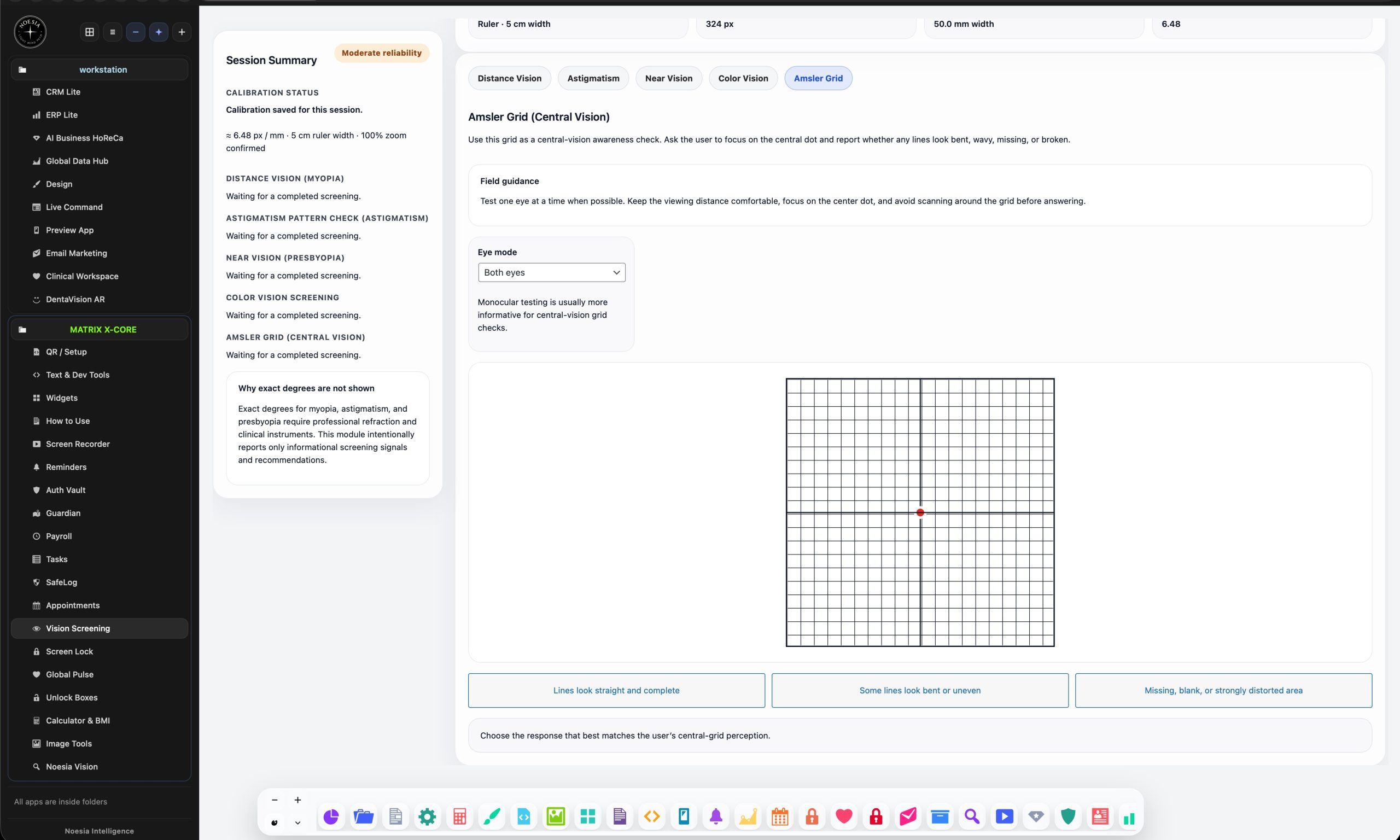This screenshot has width=1400, height=840.
Task: Select the Color Vision tab
Action: 743,78
